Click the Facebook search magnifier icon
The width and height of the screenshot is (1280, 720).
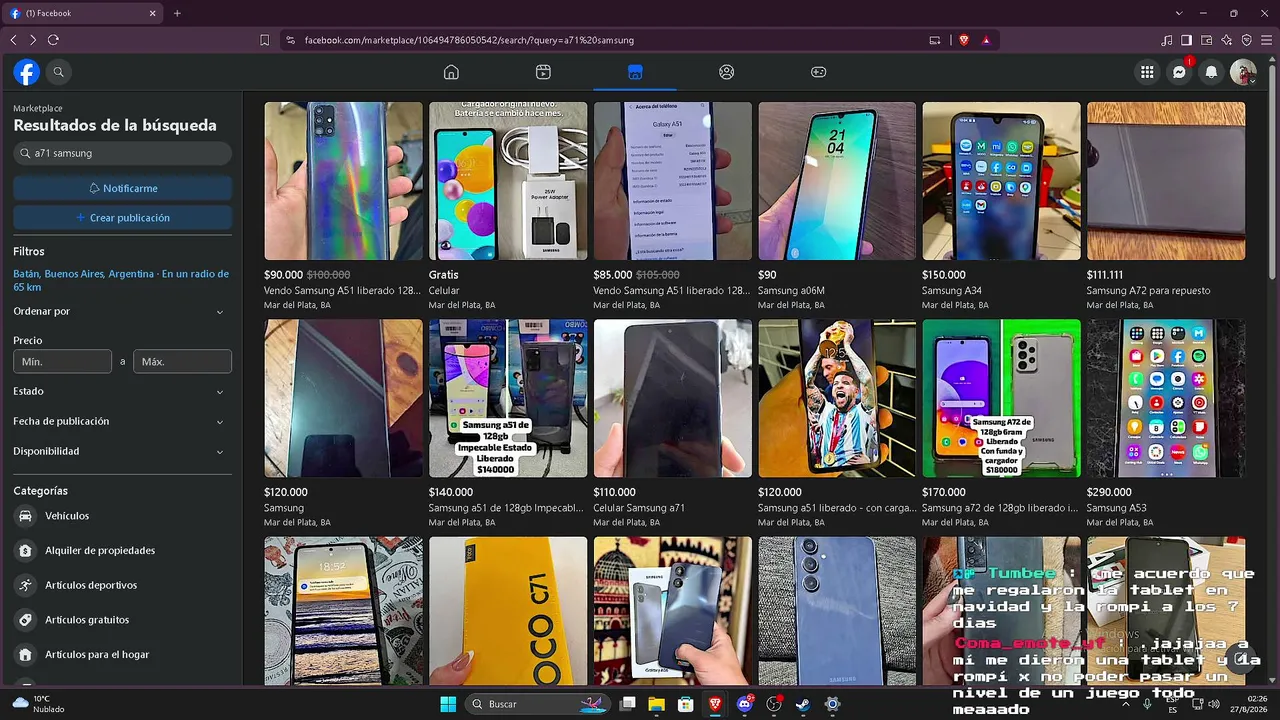(59, 72)
